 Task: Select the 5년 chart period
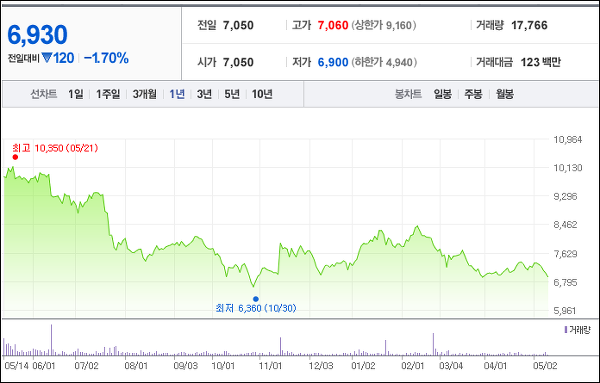pos(232,94)
